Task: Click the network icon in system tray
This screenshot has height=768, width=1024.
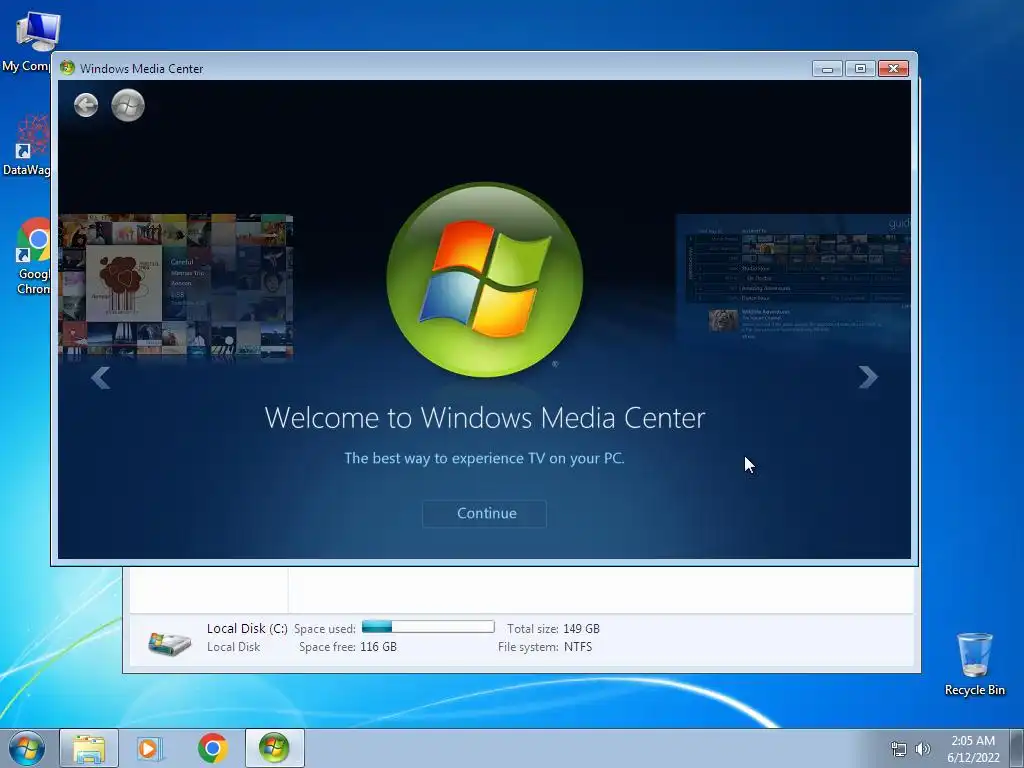Action: click(899, 749)
